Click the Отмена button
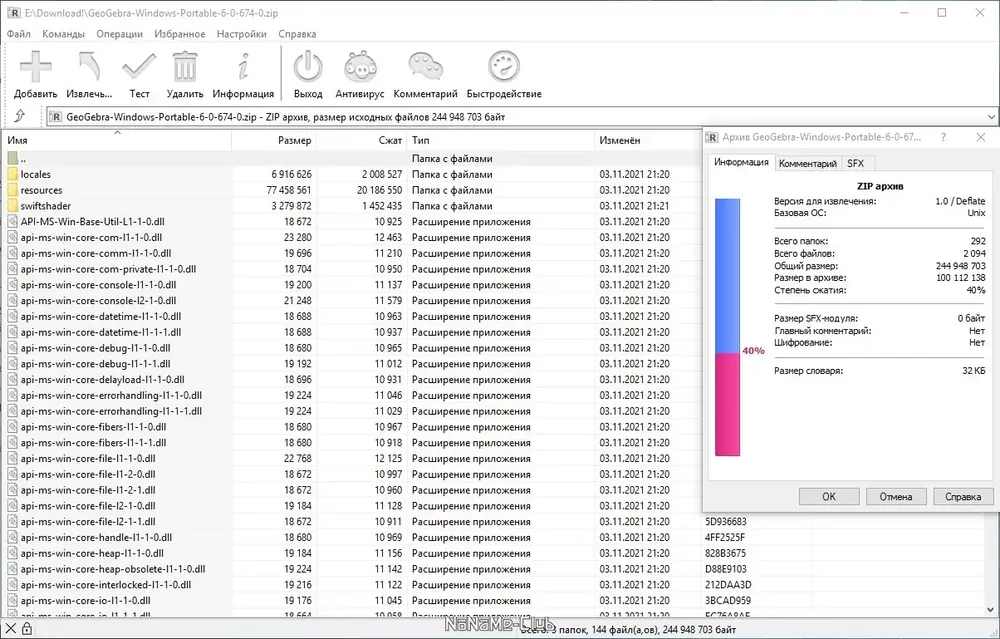Viewport: 1000px width, 639px height. (x=895, y=496)
